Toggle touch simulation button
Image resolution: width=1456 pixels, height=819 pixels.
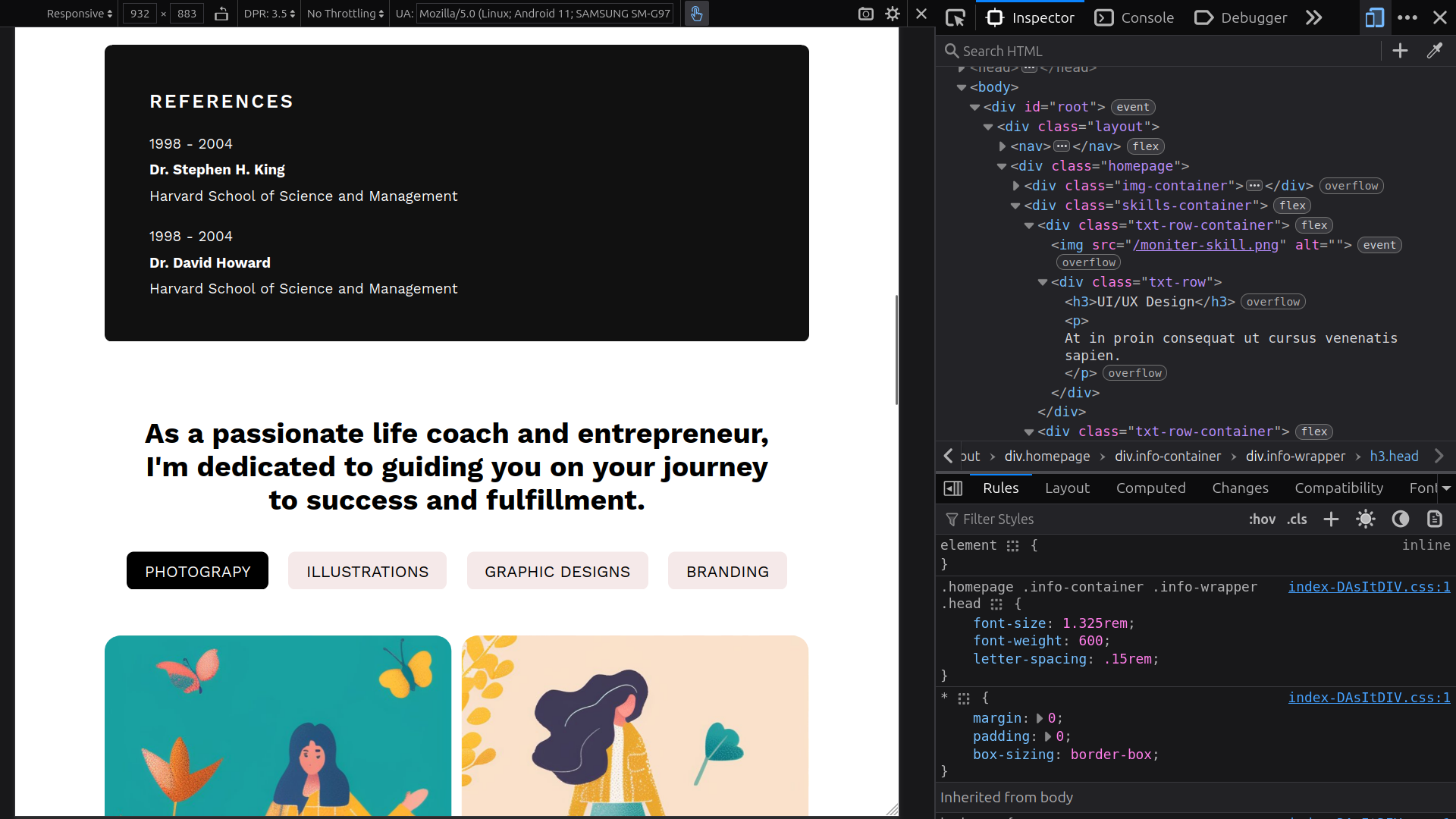(696, 14)
